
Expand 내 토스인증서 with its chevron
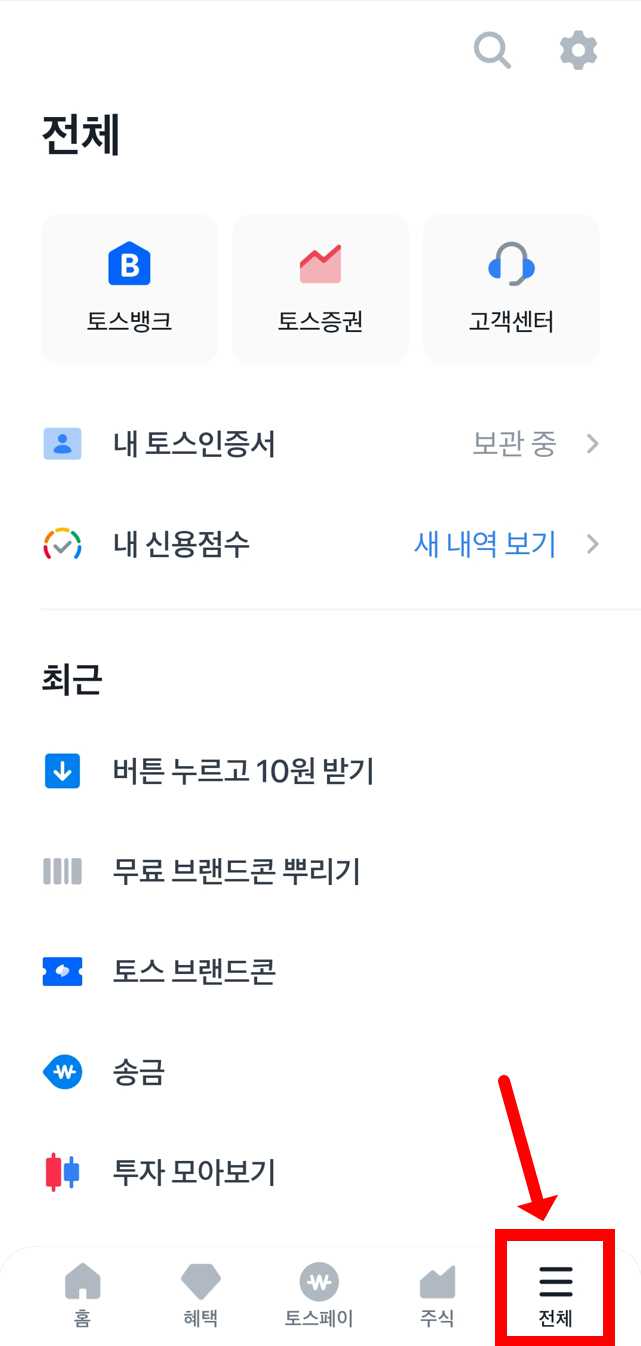point(593,444)
